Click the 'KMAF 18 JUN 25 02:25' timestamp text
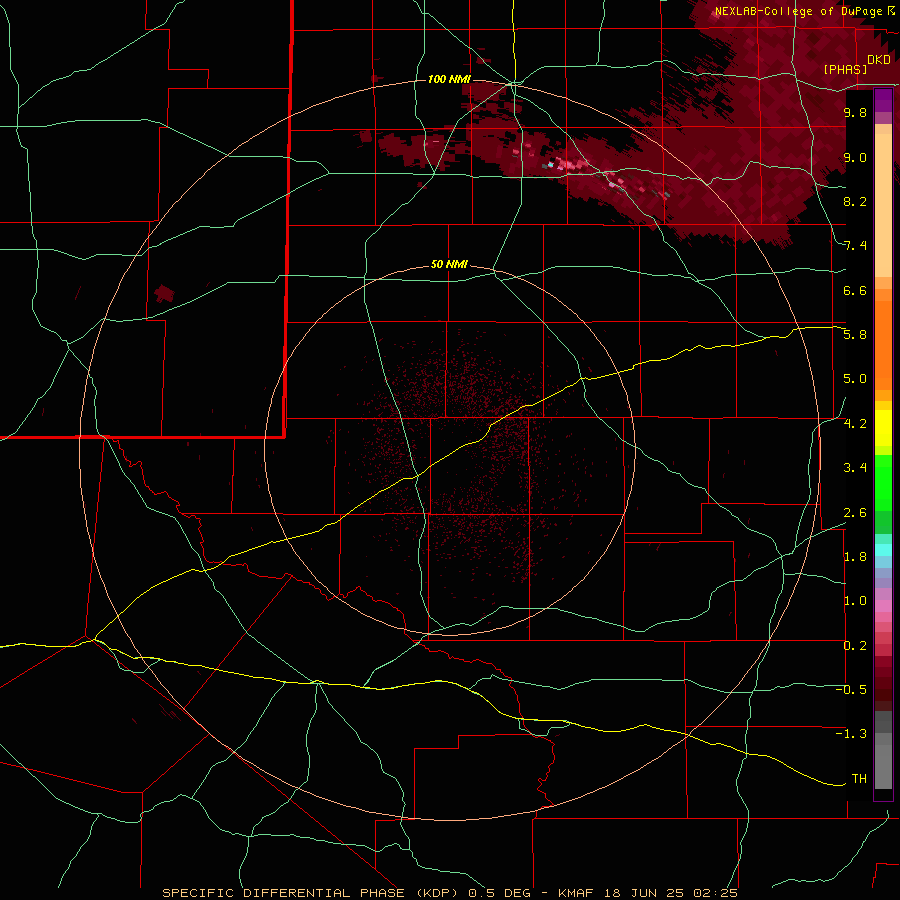The width and height of the screenshot is (900, 900). pos(647,893)
